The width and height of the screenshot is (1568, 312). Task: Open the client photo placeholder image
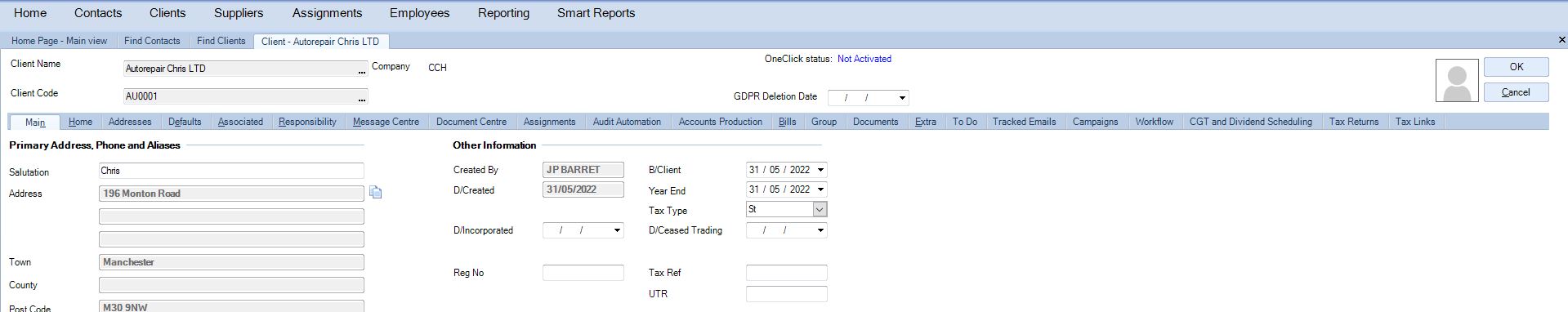(x=1457, y=81)
